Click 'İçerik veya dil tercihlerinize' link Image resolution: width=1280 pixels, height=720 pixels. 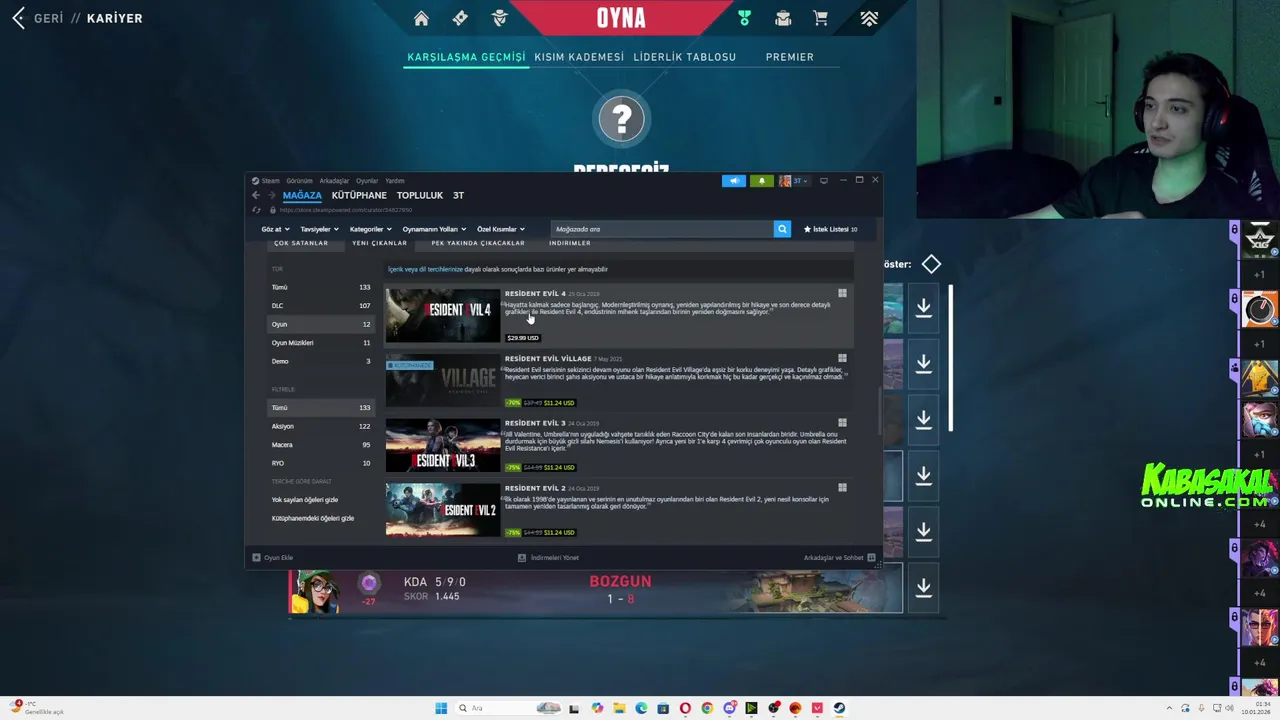pyautogui.click(x=425, y=269)
